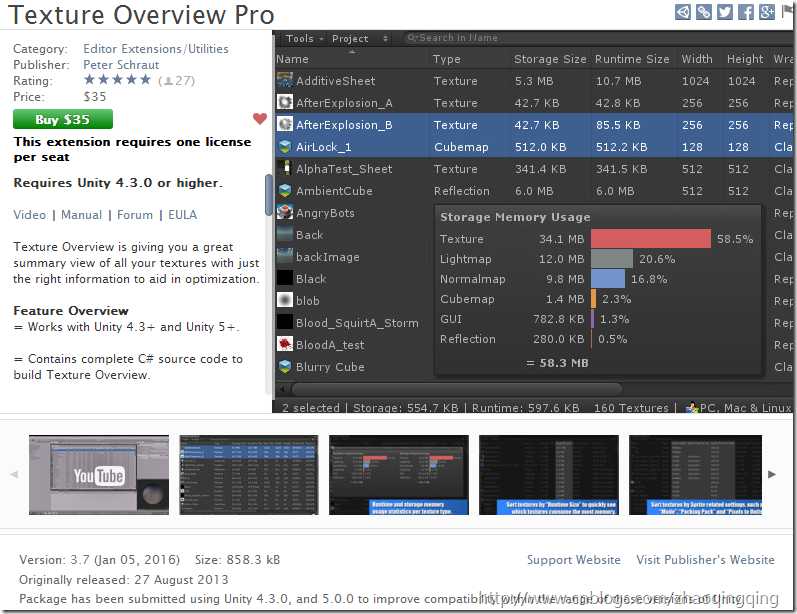
Task: Click scroll-left arrow of texture list
Action: (x=283, y=389)
